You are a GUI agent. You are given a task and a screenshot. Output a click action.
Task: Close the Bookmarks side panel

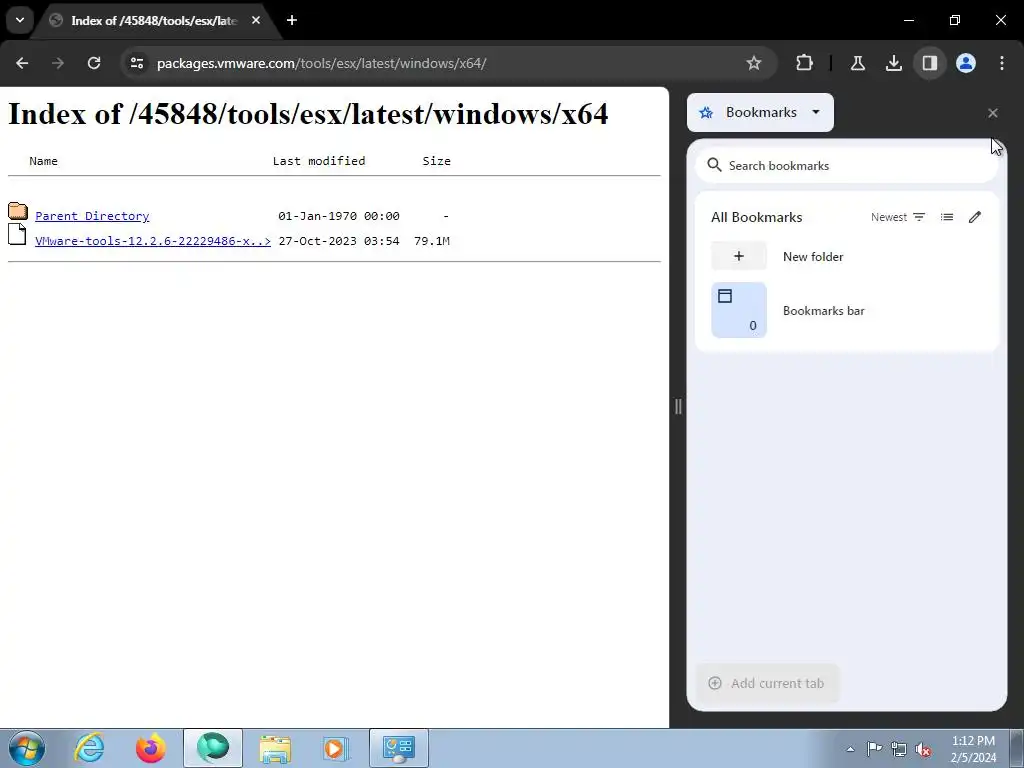point(993,113)
